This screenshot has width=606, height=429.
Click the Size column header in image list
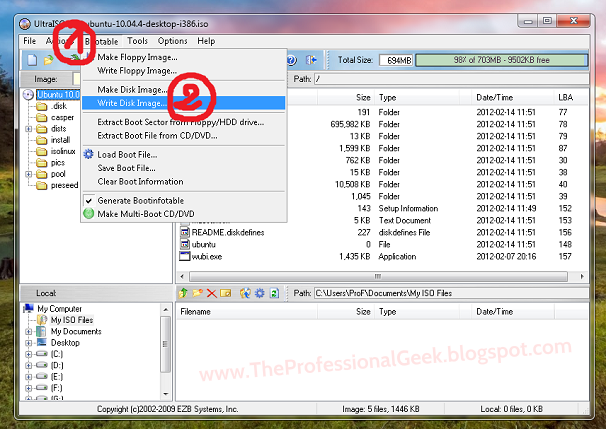pos(346,97)
